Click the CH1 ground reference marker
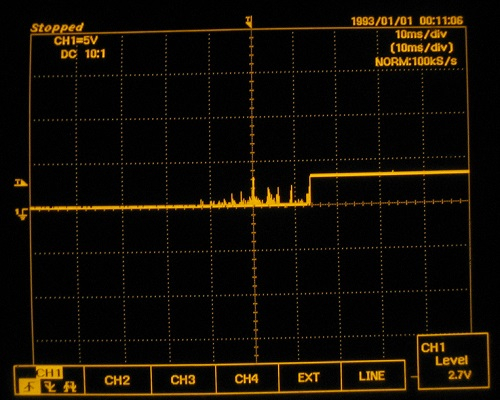 pos(22,214)
